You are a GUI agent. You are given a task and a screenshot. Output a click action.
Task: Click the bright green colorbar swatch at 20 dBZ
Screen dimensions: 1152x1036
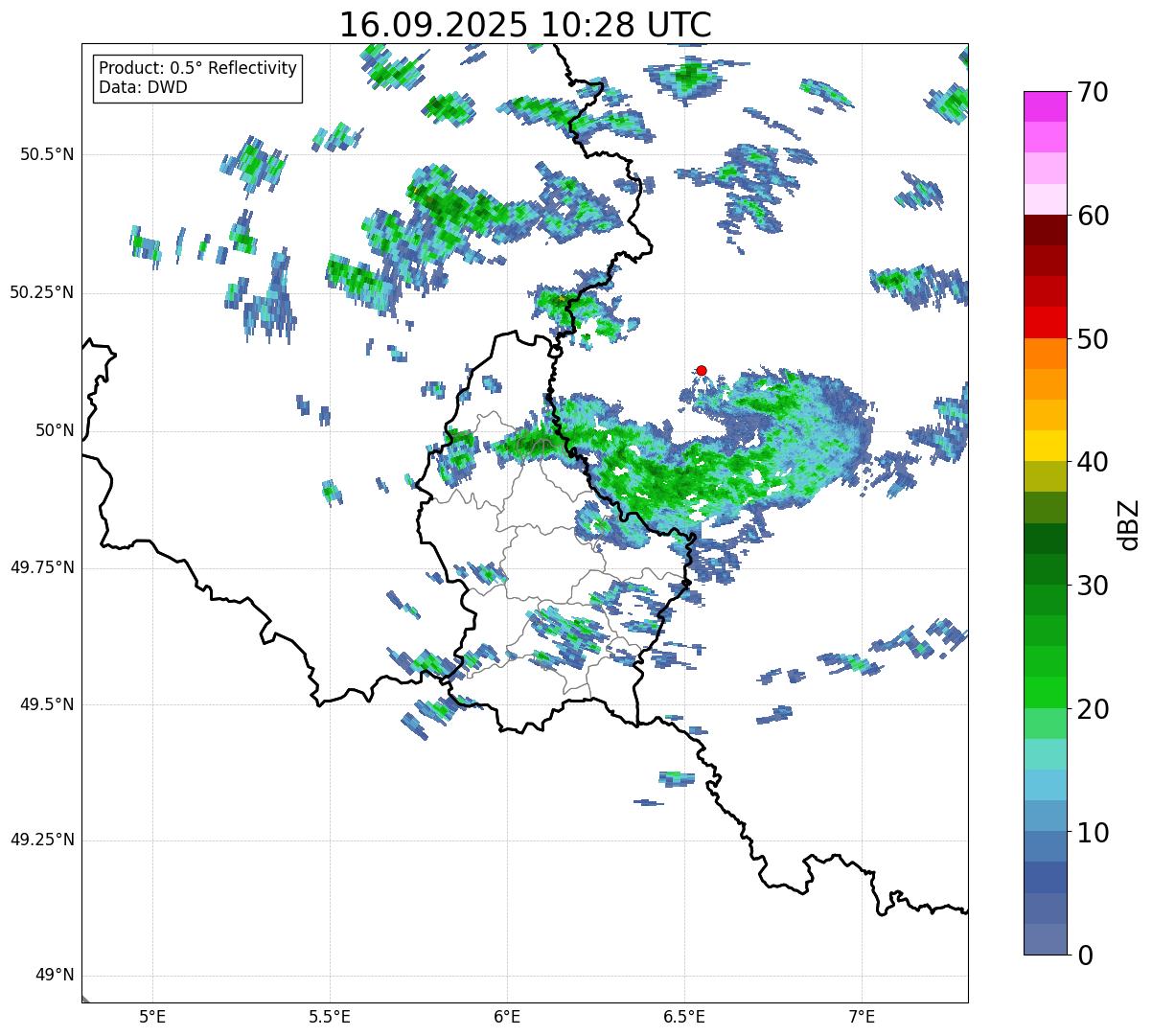1045,692
